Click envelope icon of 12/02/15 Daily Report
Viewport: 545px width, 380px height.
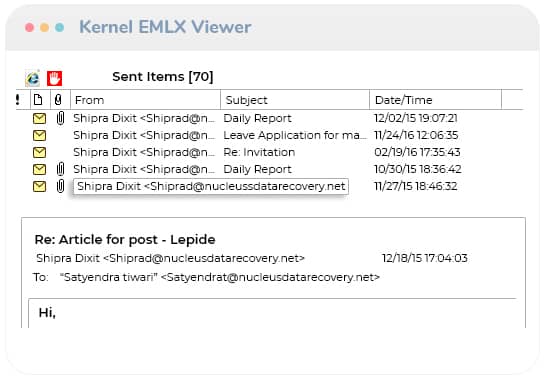(39, 119)
